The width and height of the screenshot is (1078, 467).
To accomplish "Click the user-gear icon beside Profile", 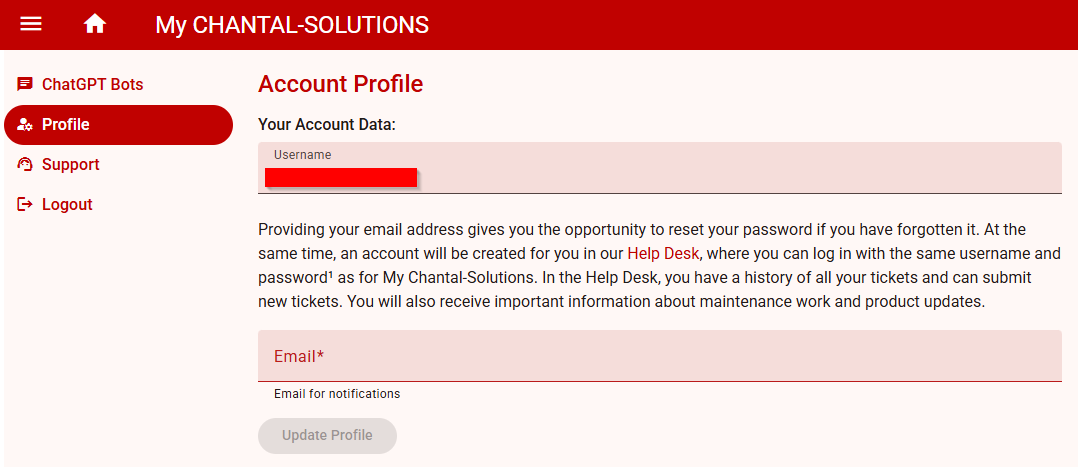I will click(x=25, y=125).
